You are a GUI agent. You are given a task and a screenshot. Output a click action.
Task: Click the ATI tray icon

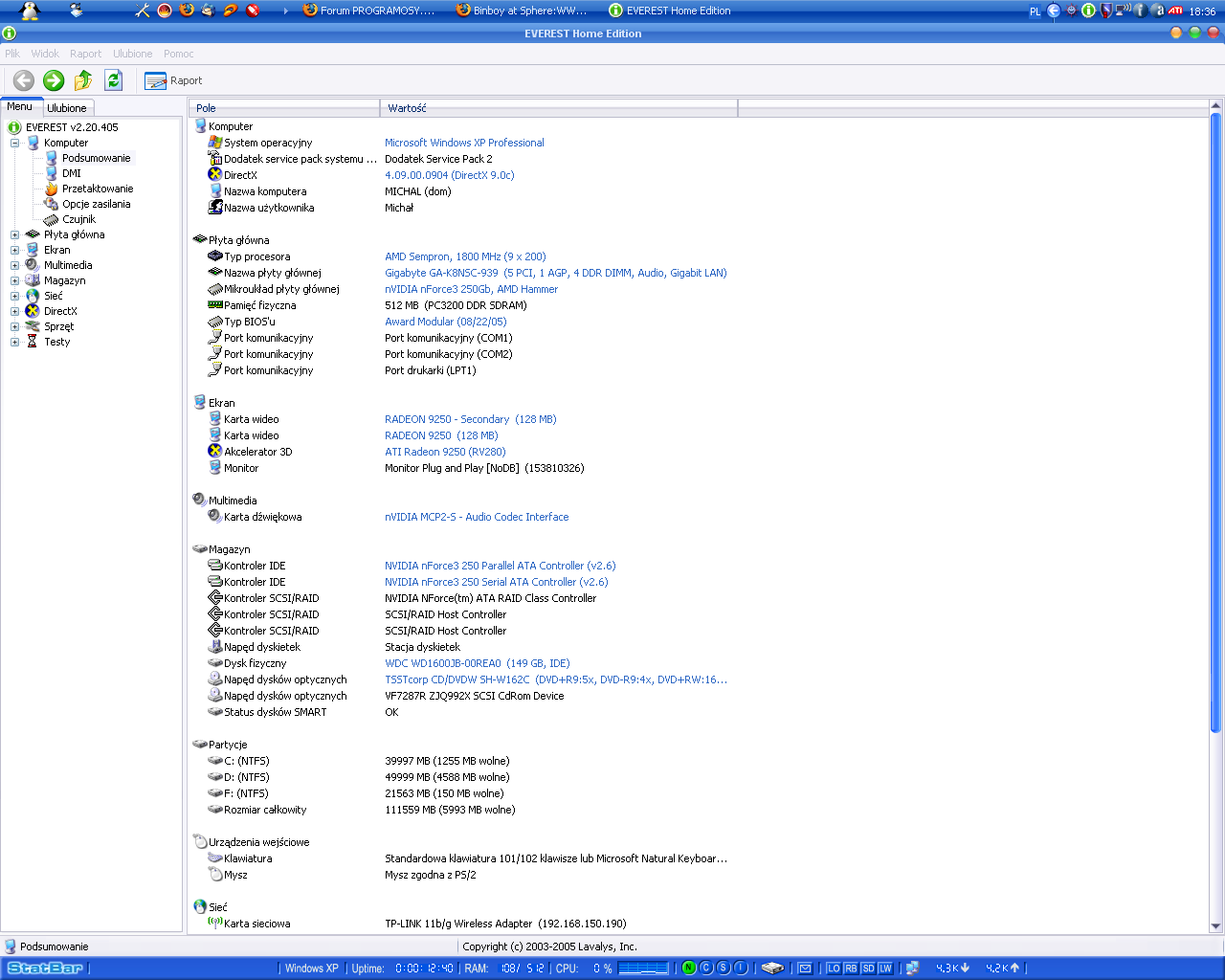click(x=1174, y=11)
